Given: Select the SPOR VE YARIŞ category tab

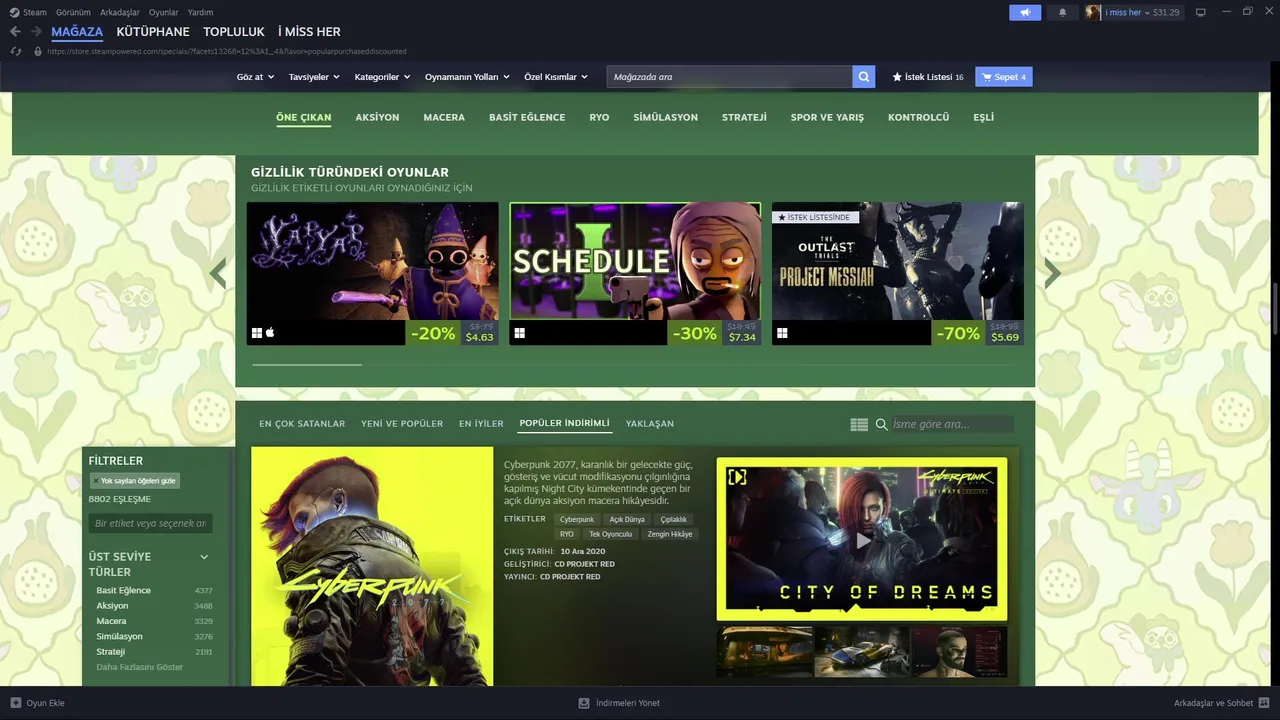Looking at the screenshot, I should pos(827,117).
